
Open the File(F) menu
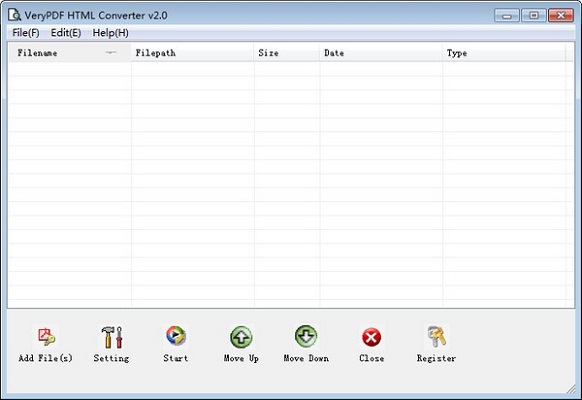coord(26,33)
